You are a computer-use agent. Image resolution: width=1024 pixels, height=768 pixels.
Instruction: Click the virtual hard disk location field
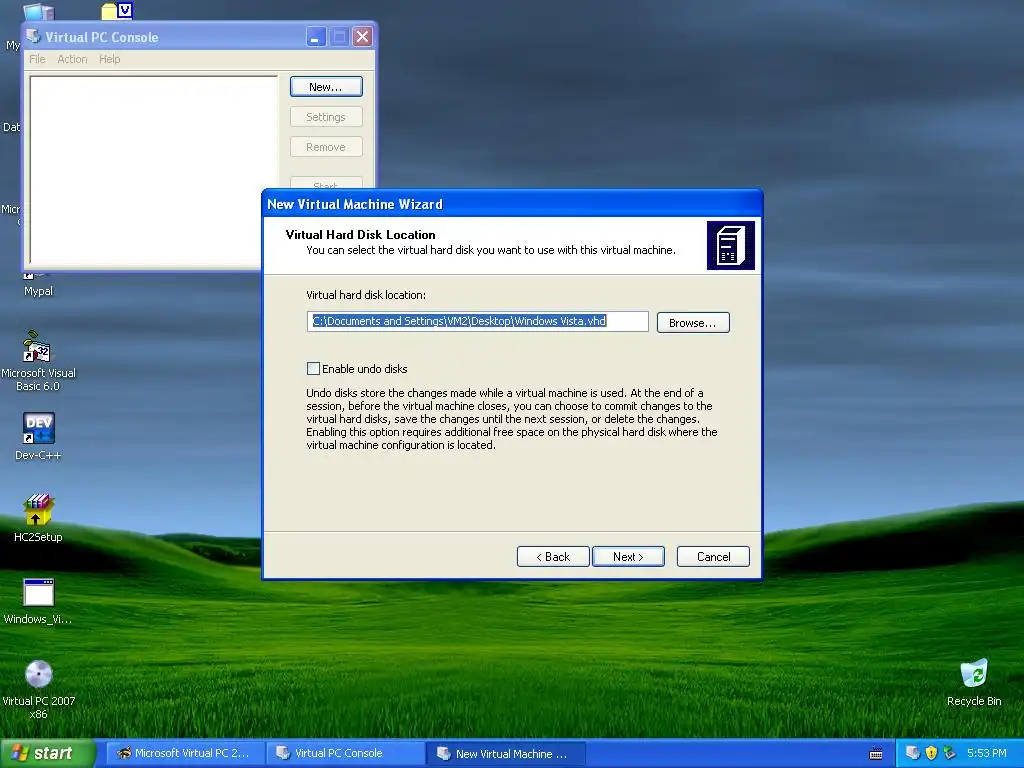(477, 321)
